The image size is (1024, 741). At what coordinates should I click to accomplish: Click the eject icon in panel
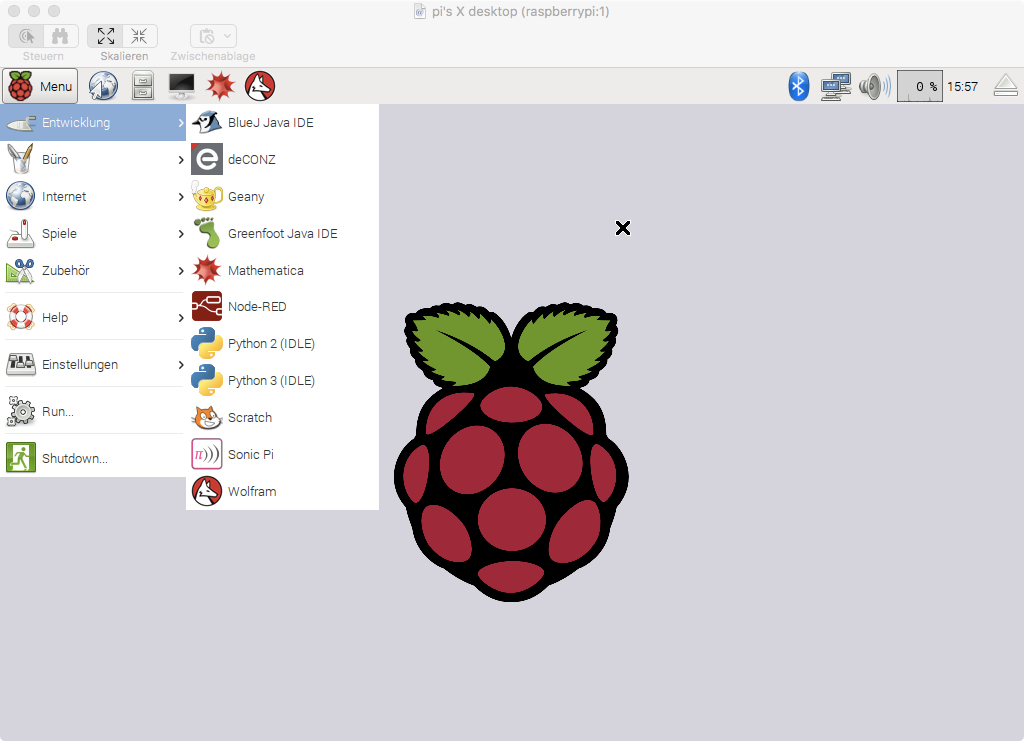pyautogui.click(x=1005, y=86)
